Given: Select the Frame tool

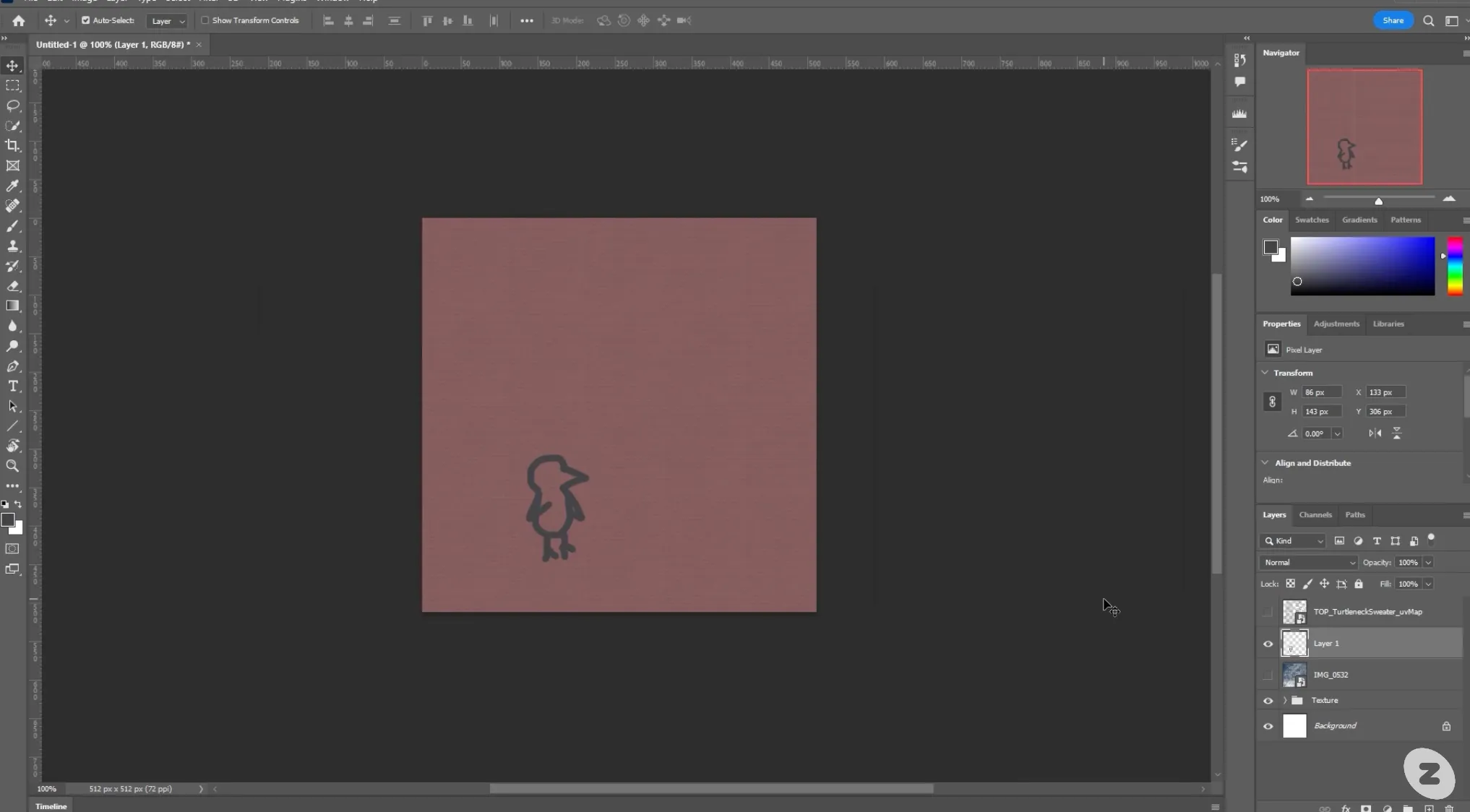Looking at the screenshot, I should coord(13,165).
